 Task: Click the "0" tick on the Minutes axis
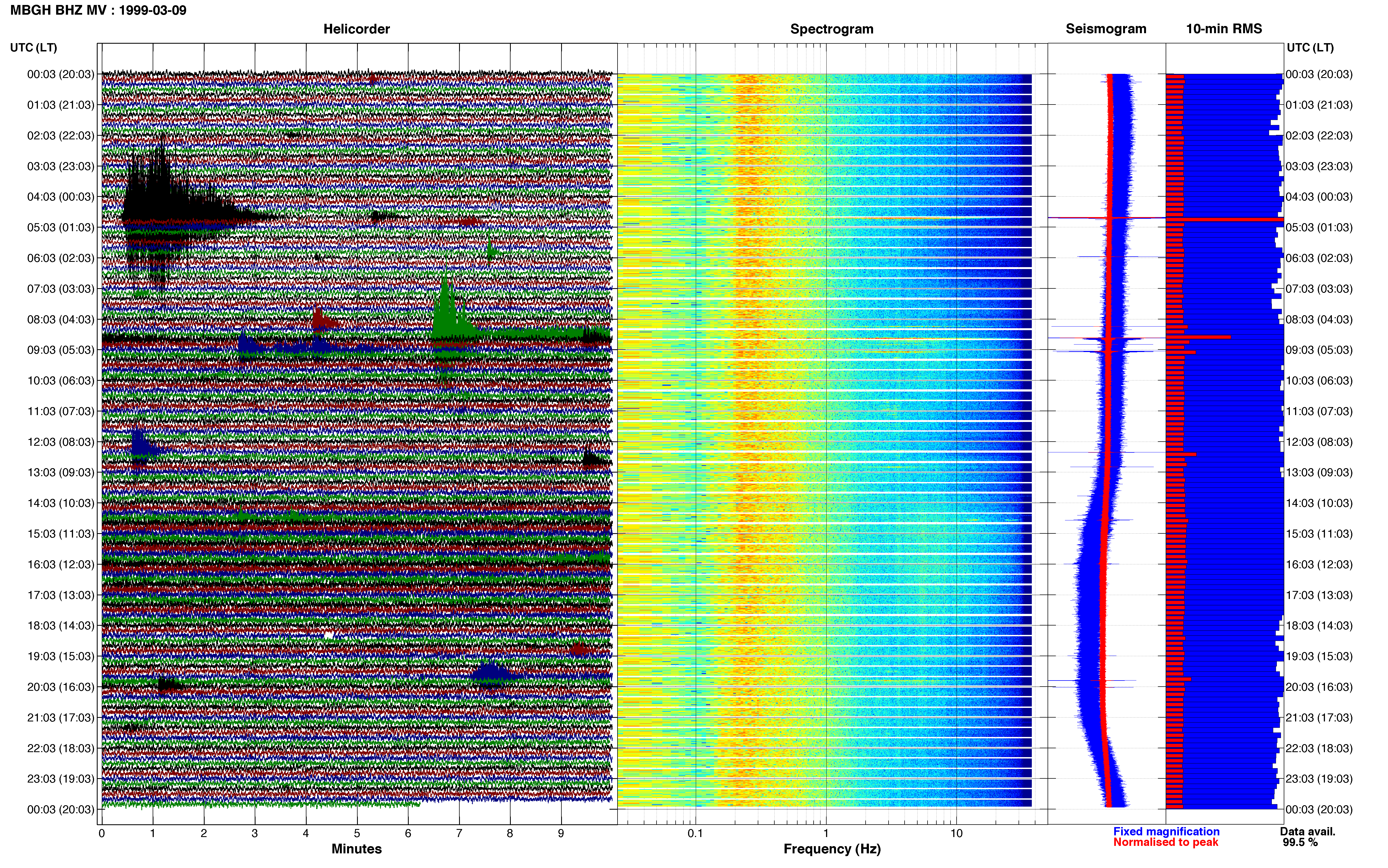(x=101, y=833)
